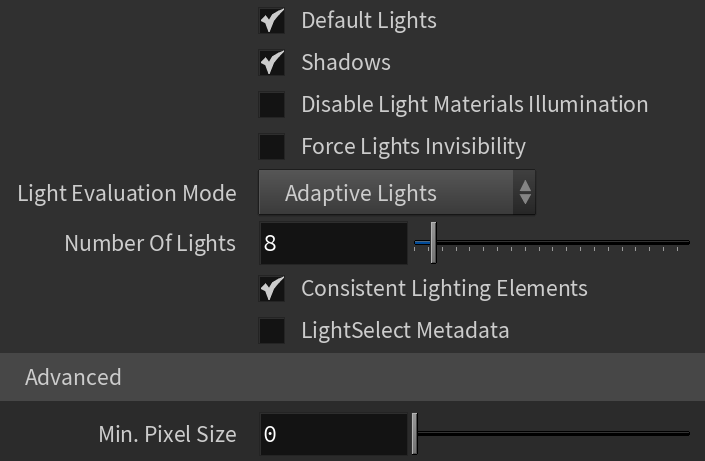This screenshot has width=705, height=461.
Task: Enable the LightSelect Metadata checkbox
Action: click(272, 331)
